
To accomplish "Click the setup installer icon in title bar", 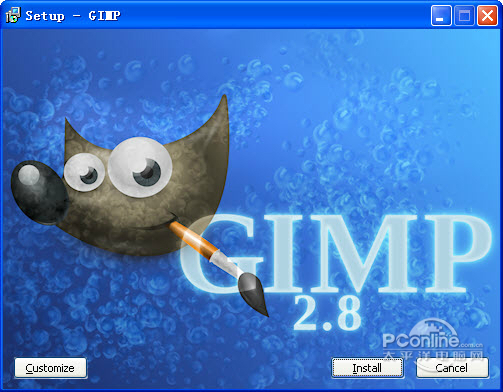I will tap(13, 15).
